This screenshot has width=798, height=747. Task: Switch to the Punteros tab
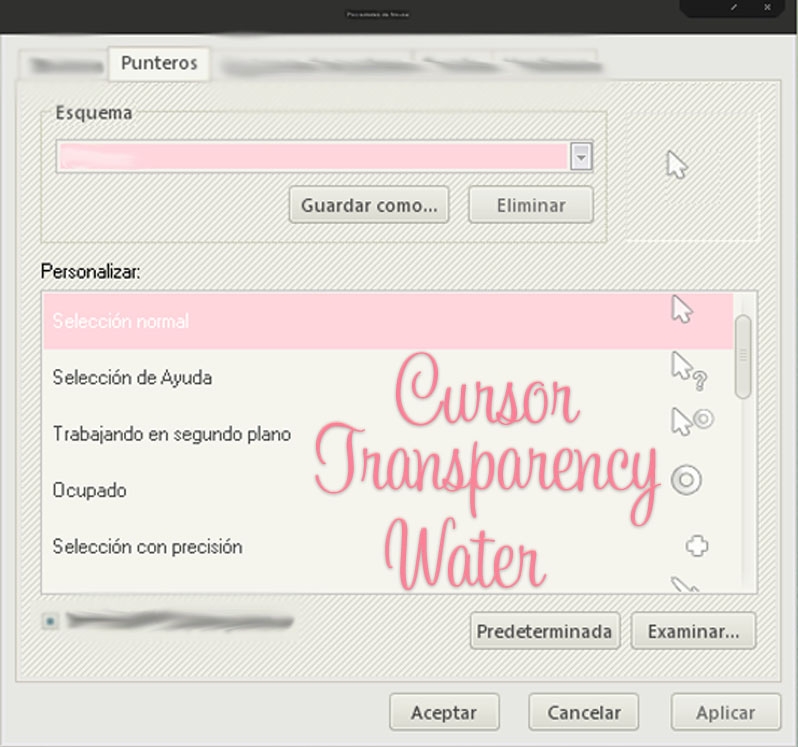(x=159, y=63)
